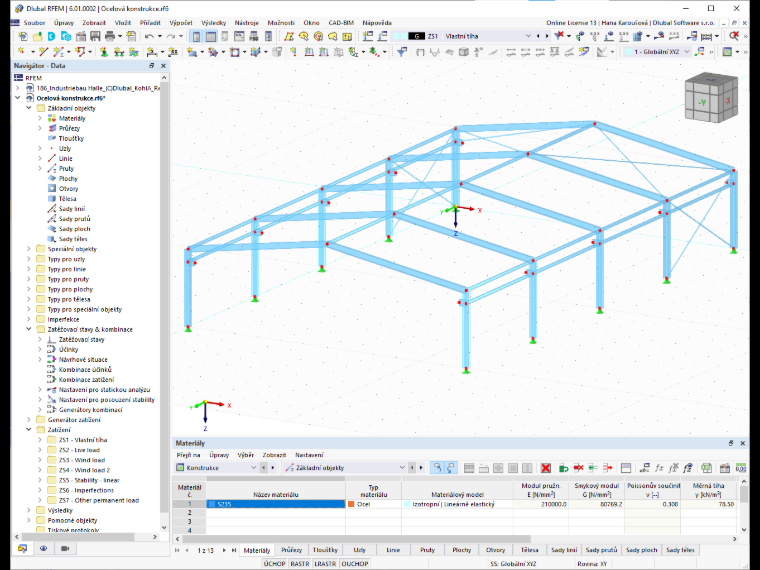Click the table horizontal scrollbar
Image resolution: width=760 pixels, height=570 pixels.
[356, 538]
